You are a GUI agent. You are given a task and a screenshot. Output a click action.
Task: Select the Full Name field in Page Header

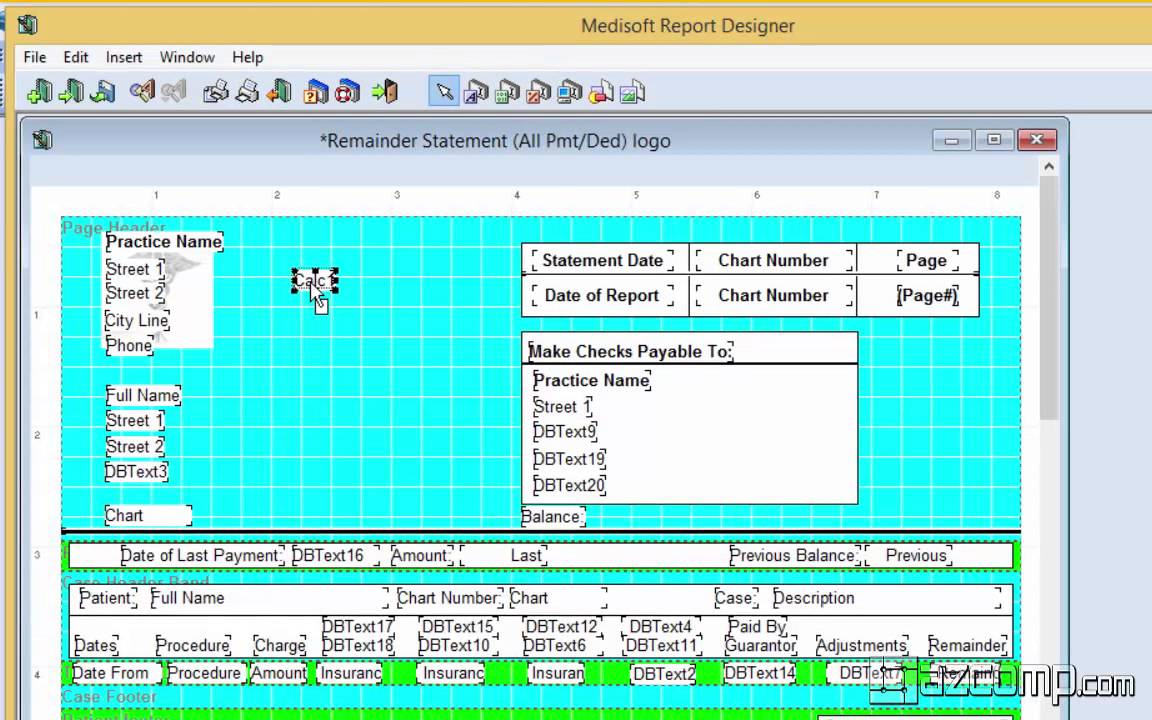[x=143, y=395]
